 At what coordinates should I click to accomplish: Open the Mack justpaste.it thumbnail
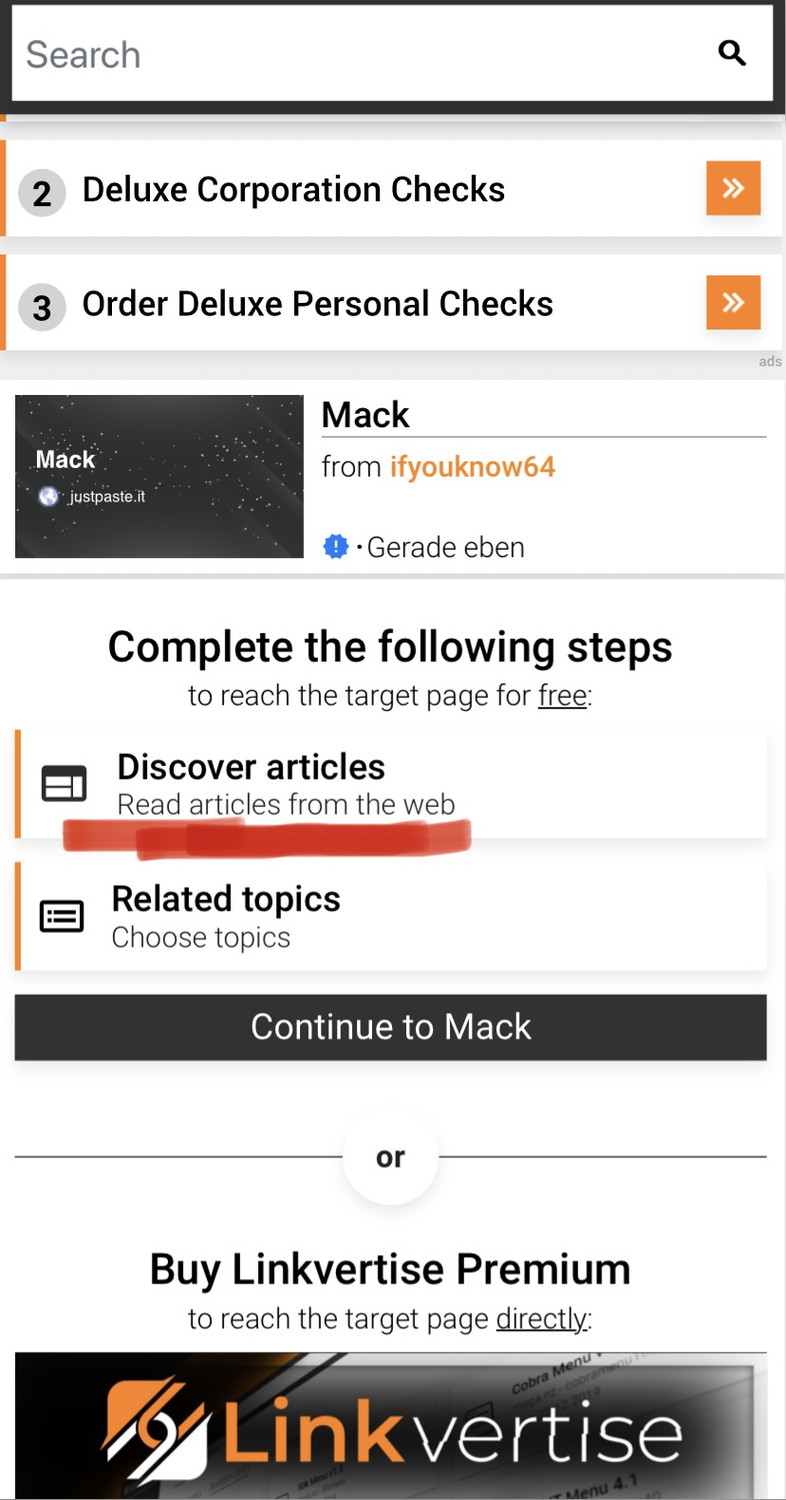click(159, 476)
